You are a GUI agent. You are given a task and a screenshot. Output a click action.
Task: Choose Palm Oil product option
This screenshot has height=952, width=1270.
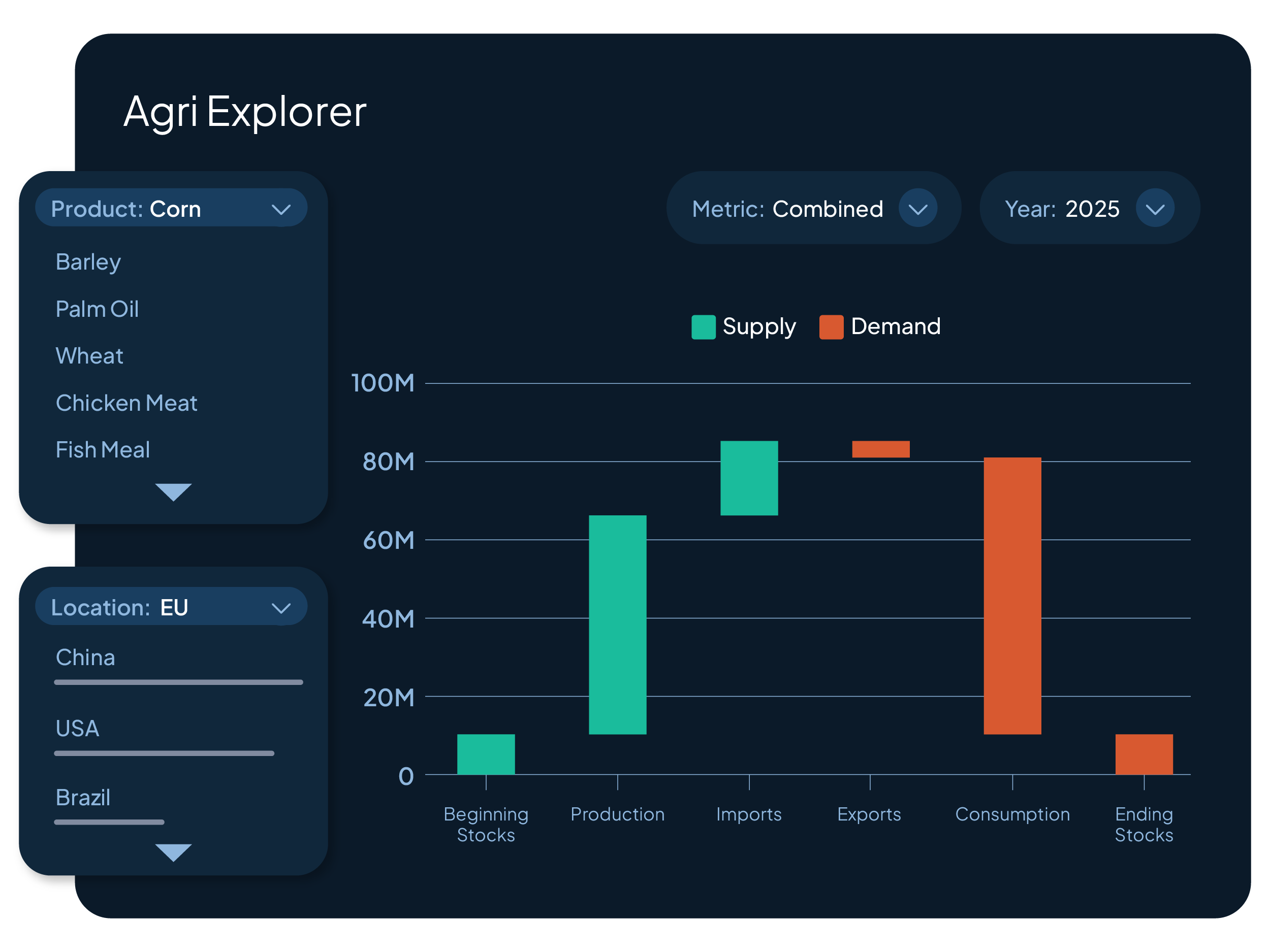pos(97,309)
